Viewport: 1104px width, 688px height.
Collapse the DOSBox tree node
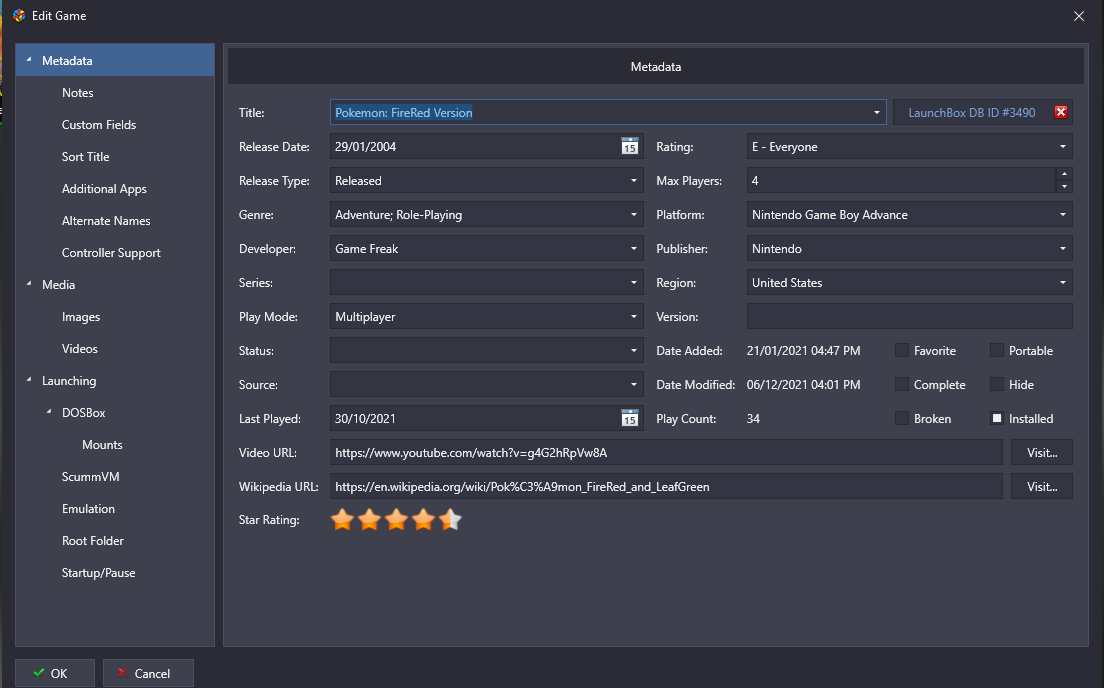pos(49,413)
